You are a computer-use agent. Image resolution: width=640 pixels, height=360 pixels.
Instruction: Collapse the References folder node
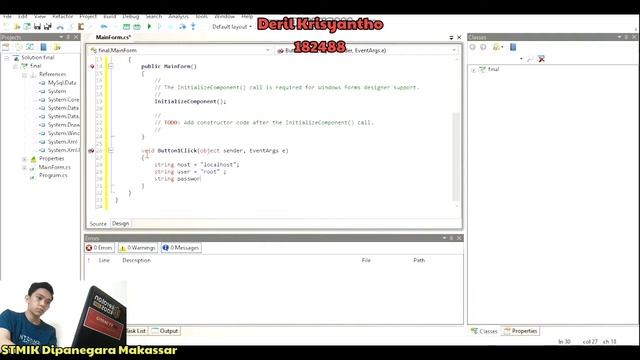click(24, 74)
